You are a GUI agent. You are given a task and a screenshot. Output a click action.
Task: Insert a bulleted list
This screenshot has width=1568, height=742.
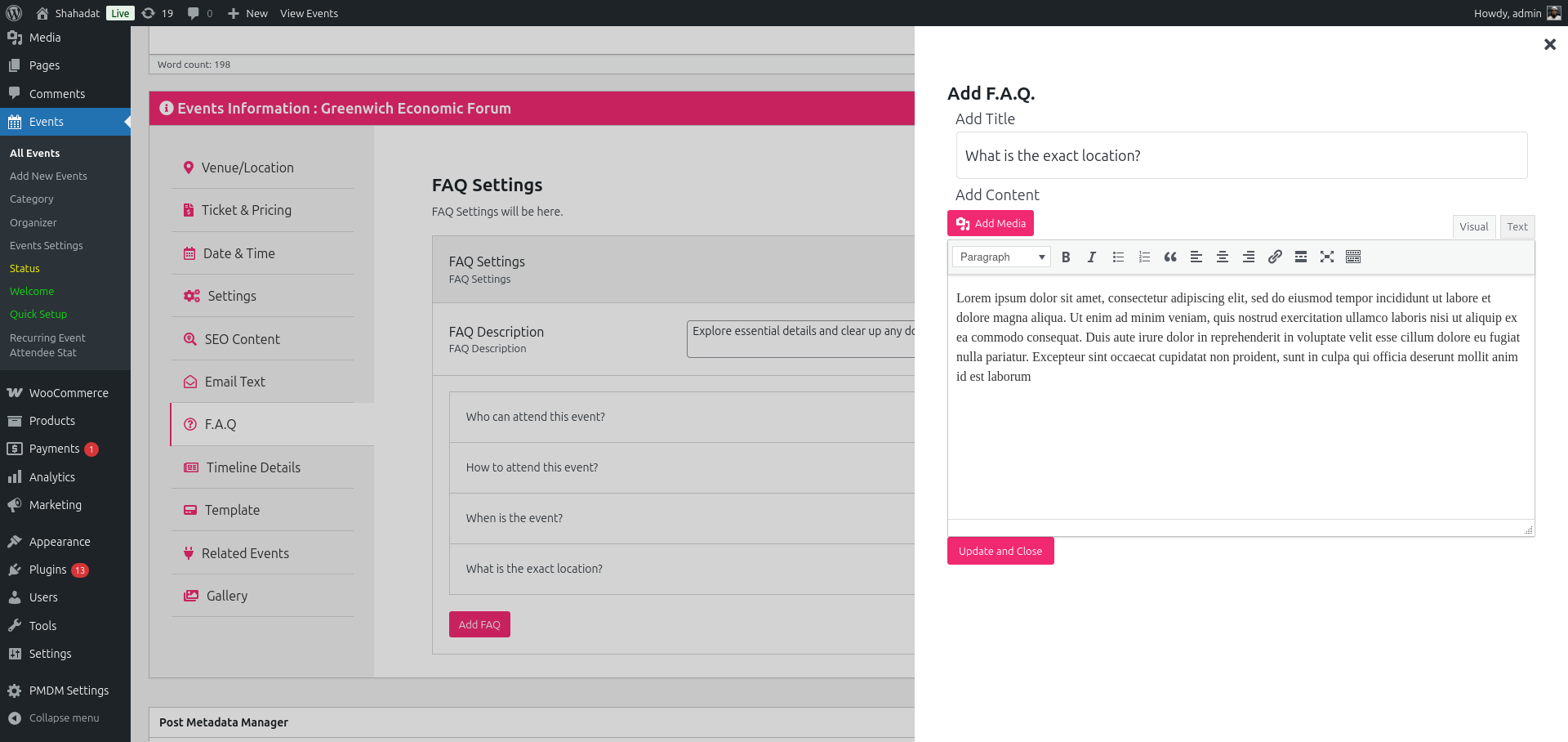[x=1118, y=257]
